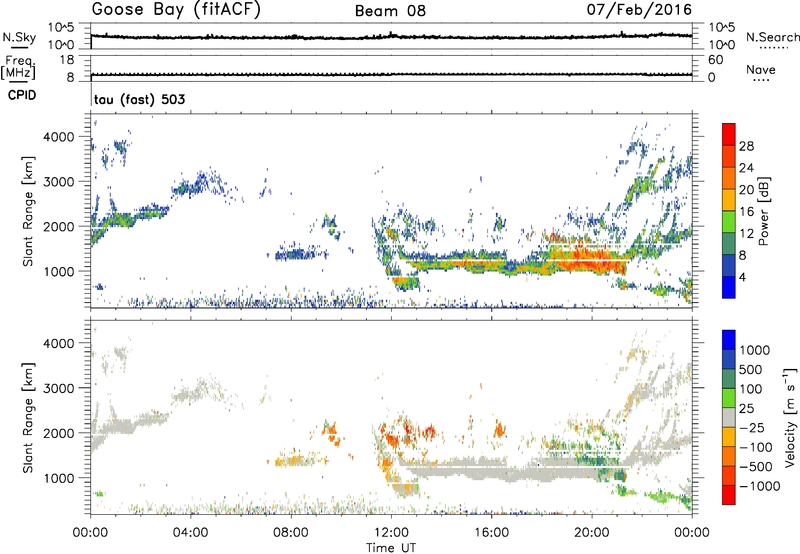Click the '-500' tick on the Velocity colorbar
800x554 pixels.
[x=756, y=466]
